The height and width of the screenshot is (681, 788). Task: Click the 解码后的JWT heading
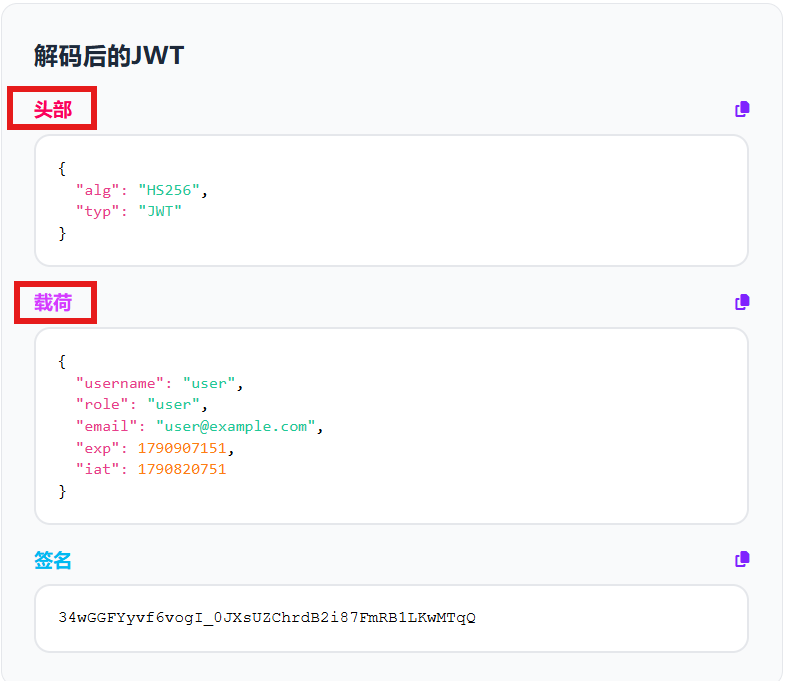click(x=109, y=55)
